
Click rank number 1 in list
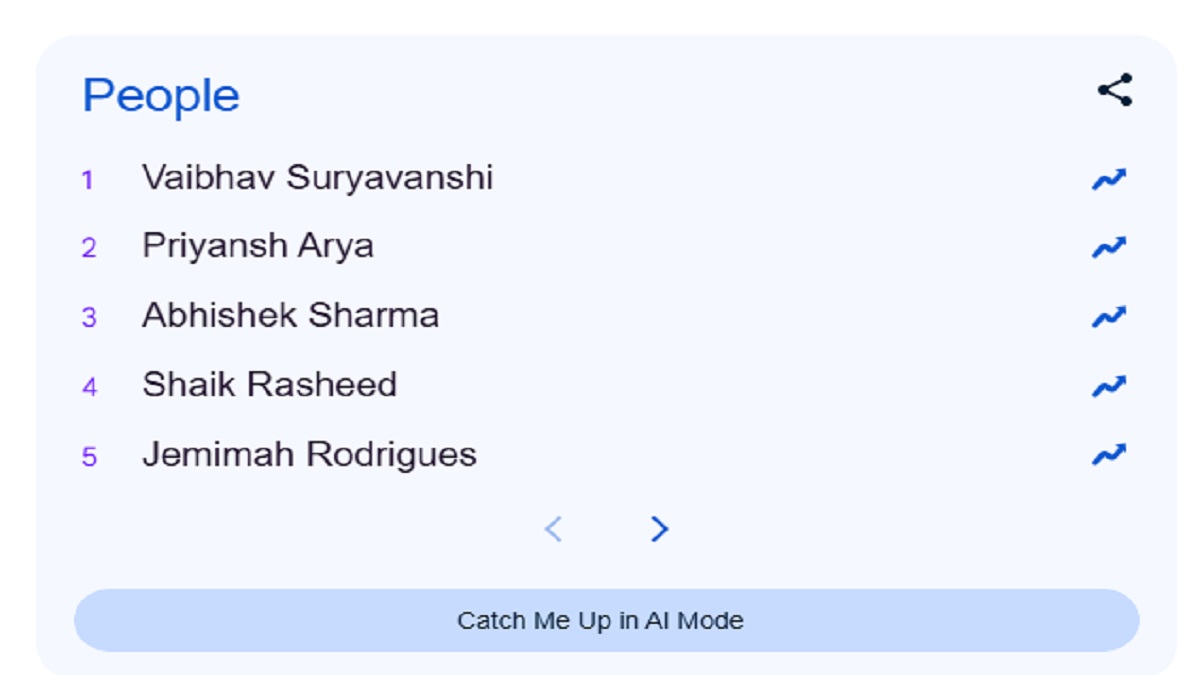pyautogui.click(x=88, y=180)
